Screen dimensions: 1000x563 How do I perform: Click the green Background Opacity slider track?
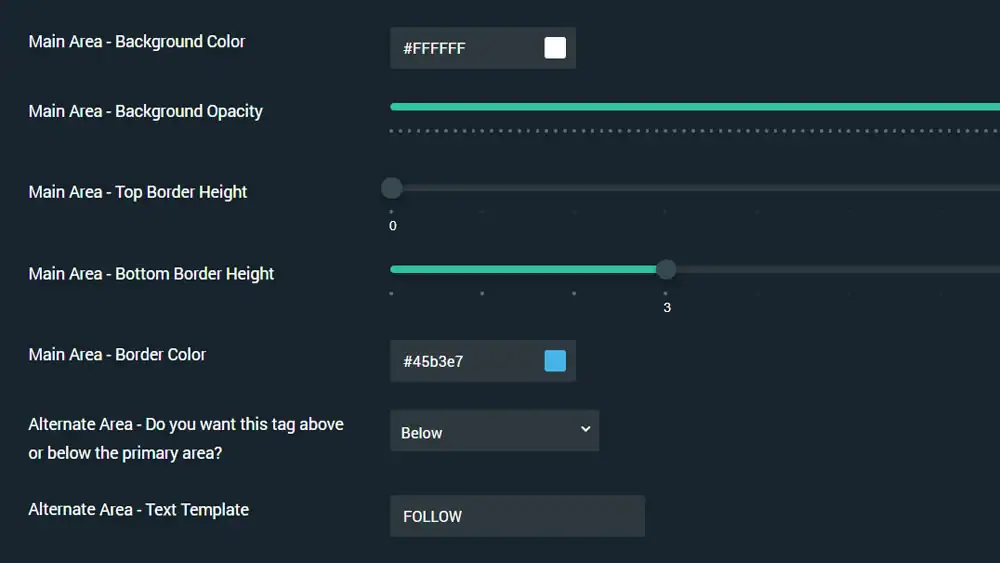tap(695, 106)
